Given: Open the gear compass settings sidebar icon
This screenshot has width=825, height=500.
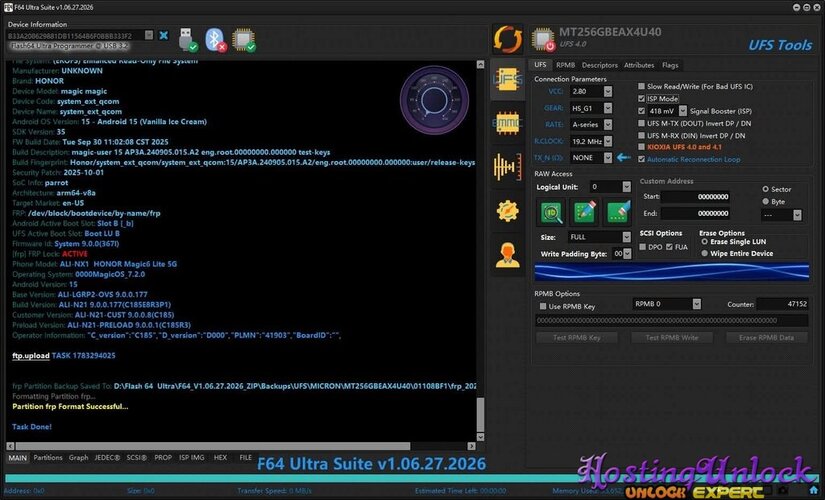Looking at the screenshot, I should [x=508, y=211].
